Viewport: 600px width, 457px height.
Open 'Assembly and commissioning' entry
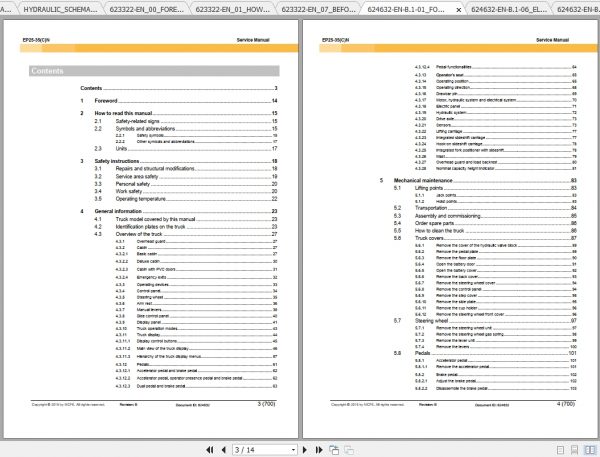448,216
